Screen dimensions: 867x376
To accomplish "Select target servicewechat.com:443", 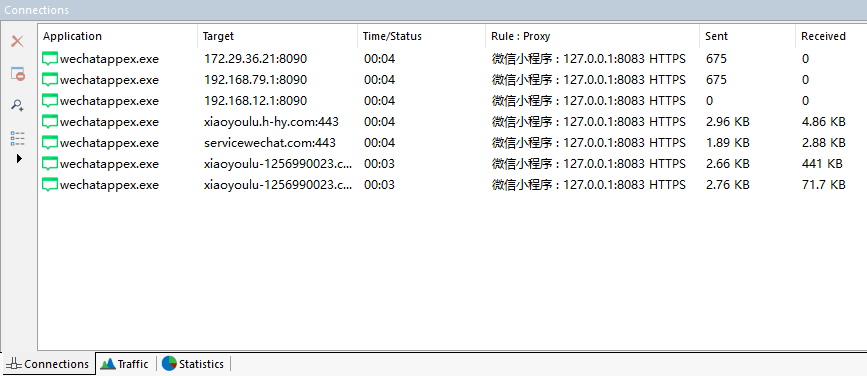I will tap(269, 143).
